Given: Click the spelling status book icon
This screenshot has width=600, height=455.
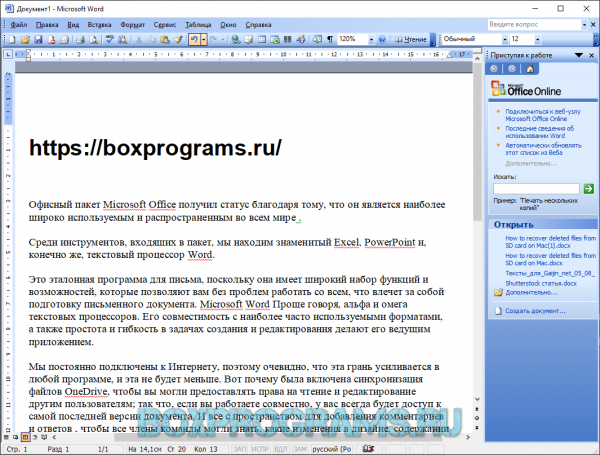Looking at the screenshot, I should coord(368,448).
